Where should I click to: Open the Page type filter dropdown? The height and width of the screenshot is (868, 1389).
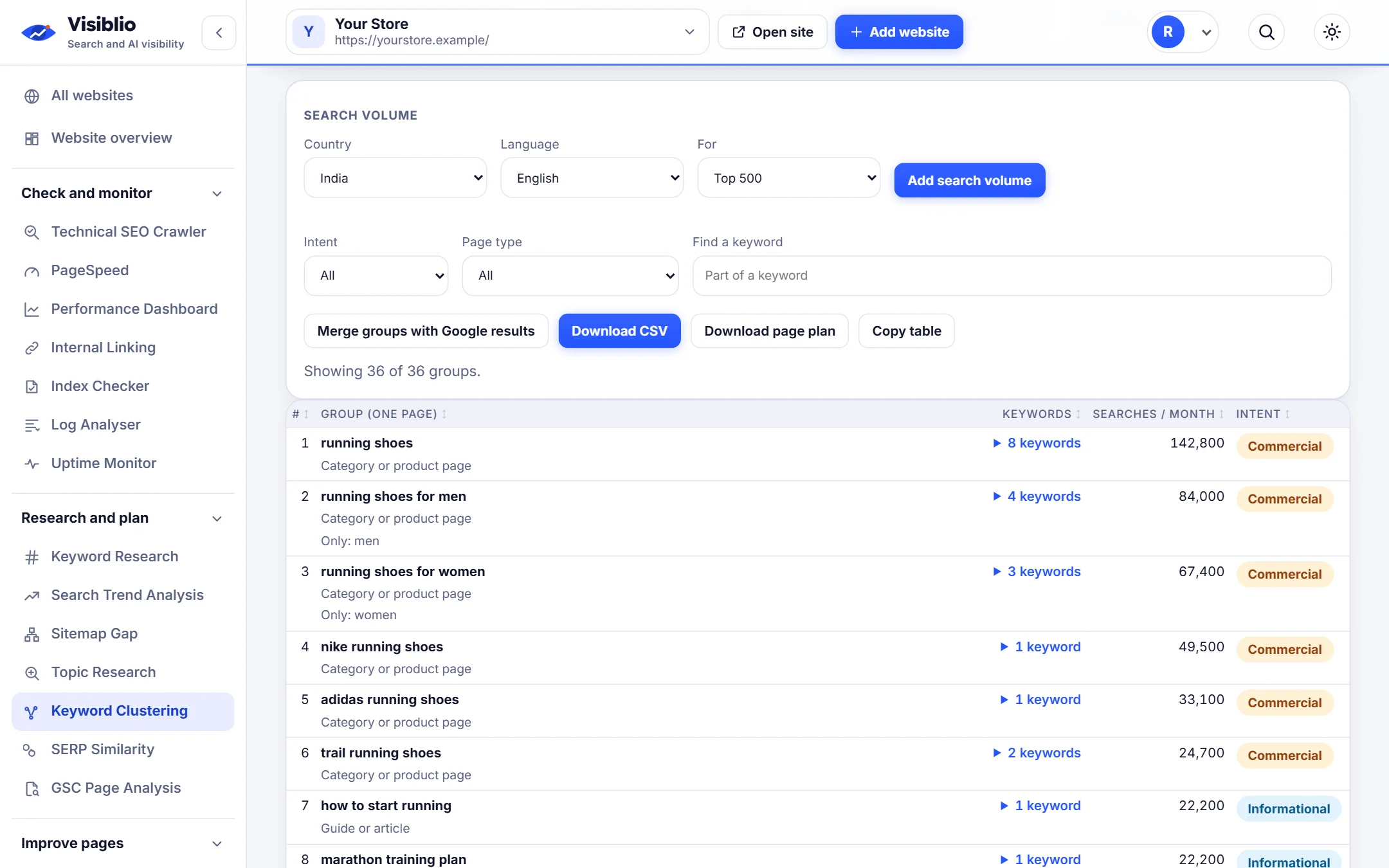point(570,276)
